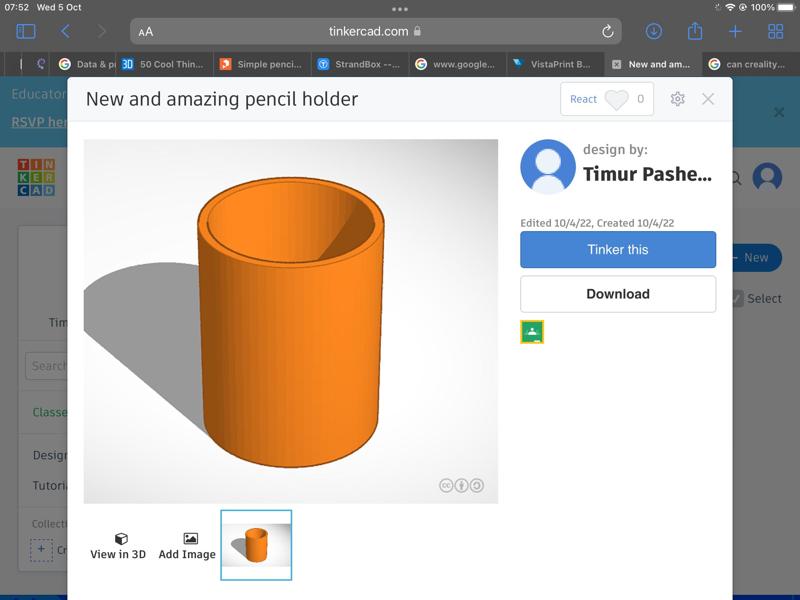The image size is (800, 600).
Task: Show the tab overview grid
Action: point(776,32)
